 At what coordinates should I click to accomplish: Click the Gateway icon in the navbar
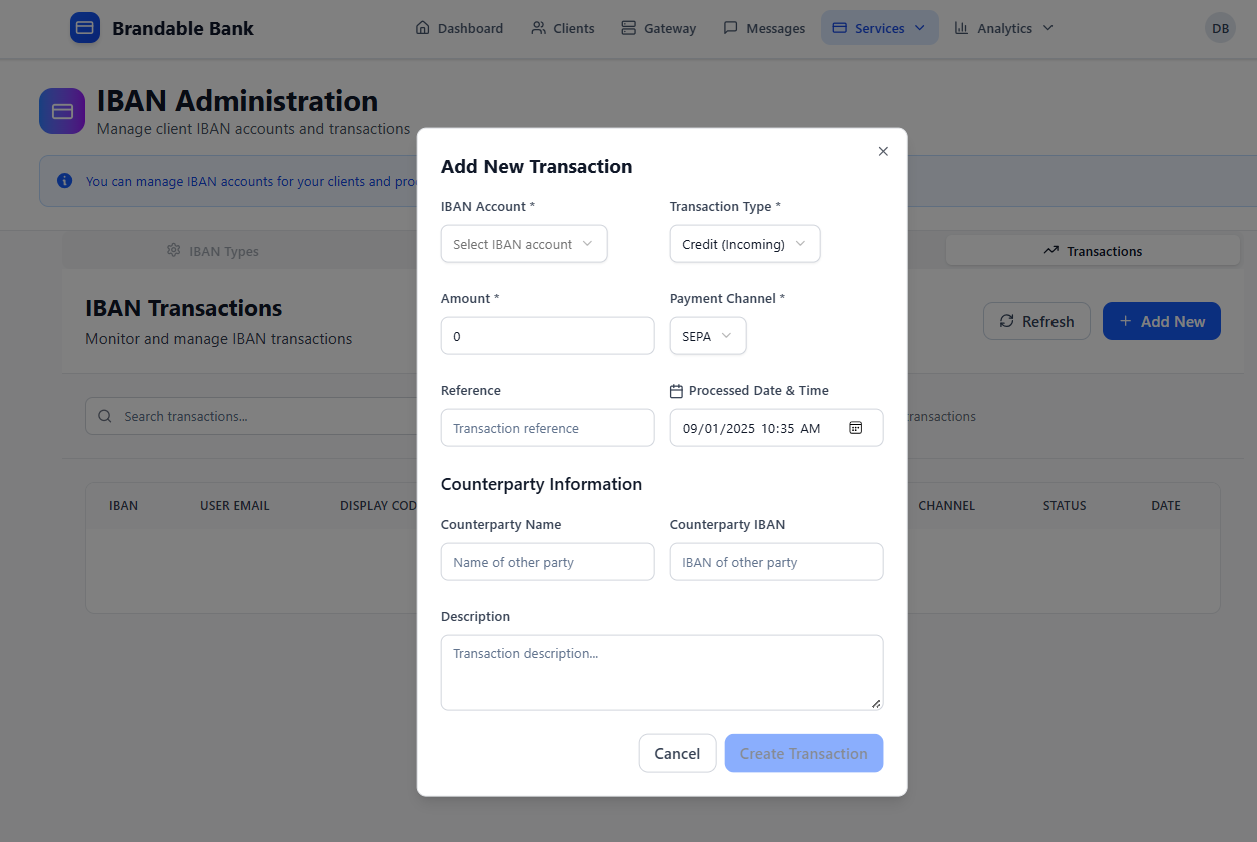click(628, 28)
